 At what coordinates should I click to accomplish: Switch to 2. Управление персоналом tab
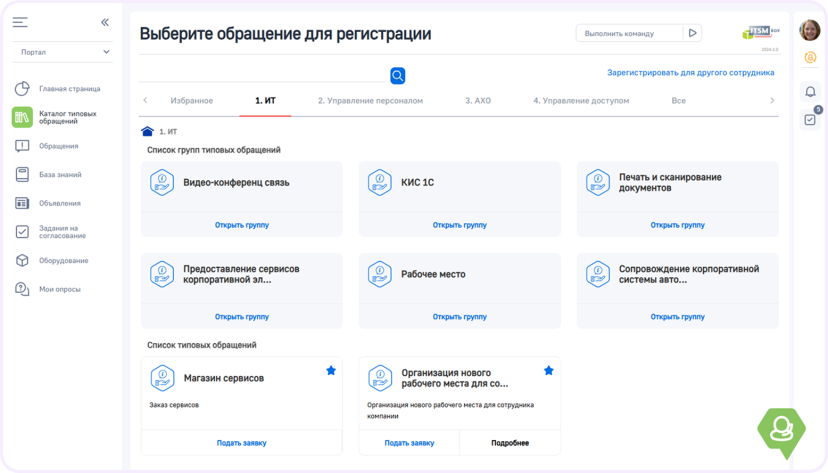370,101
